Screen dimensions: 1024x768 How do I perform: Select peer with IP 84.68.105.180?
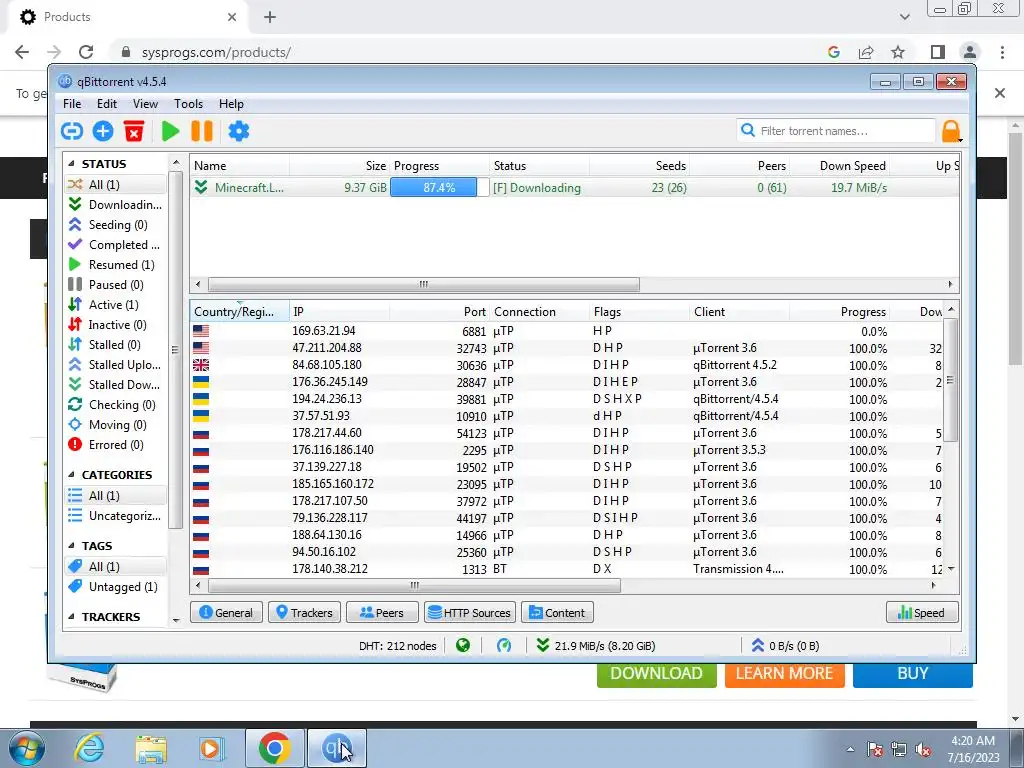pyautogui.click(x=327, y=365)
